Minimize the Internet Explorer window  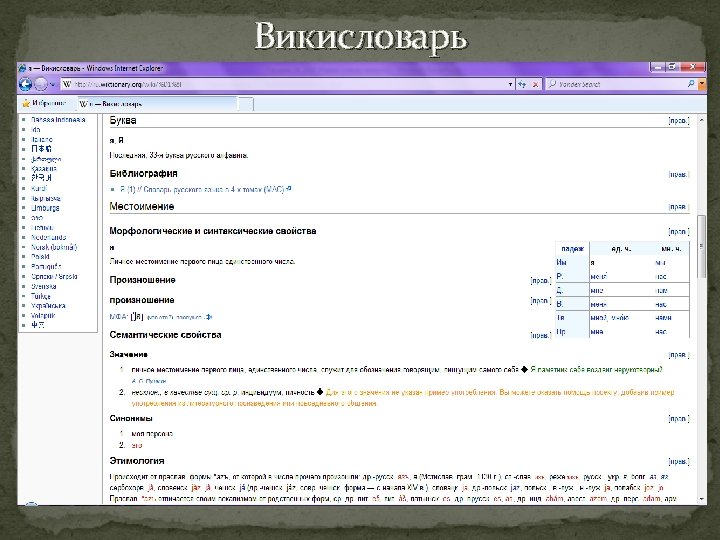pos(658,67)
